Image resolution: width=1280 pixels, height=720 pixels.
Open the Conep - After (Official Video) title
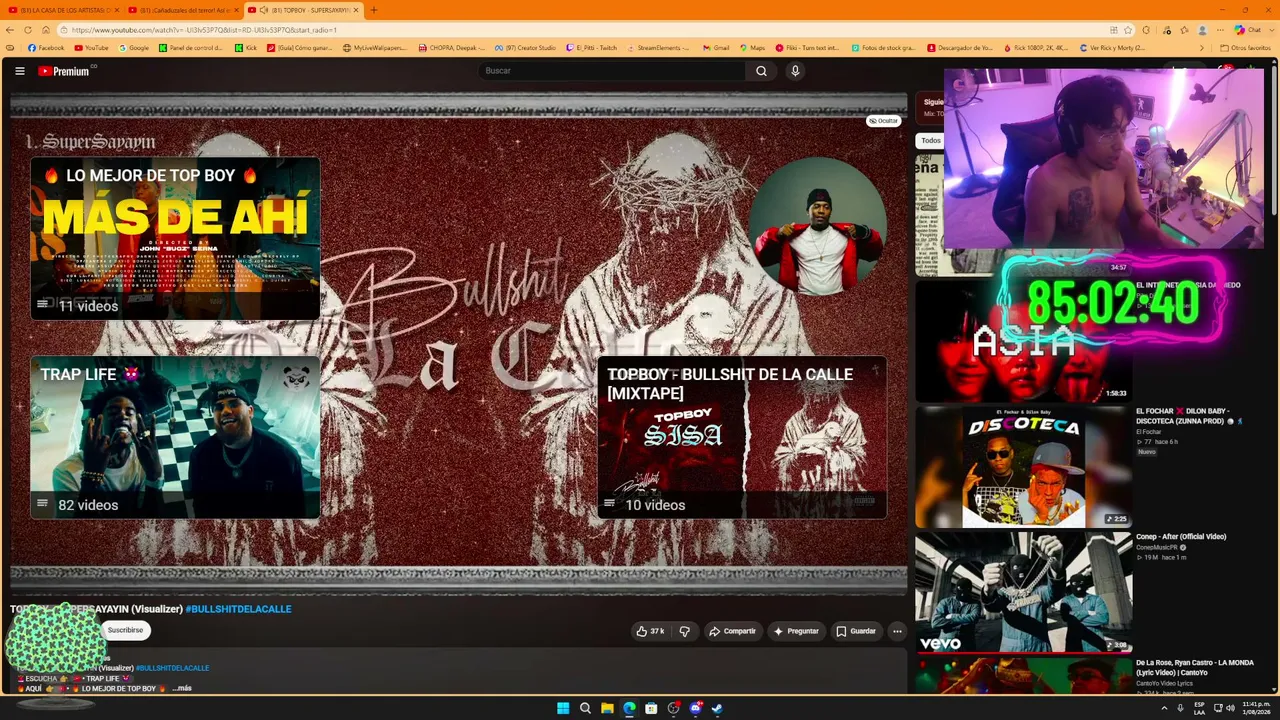tap(1181, 537)
